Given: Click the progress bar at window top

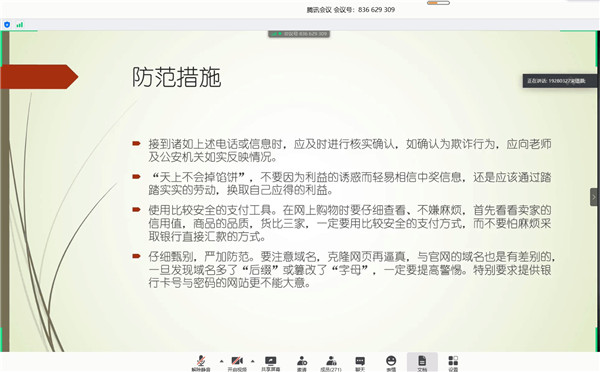Looking at the screenshot, I should point(438,3).
